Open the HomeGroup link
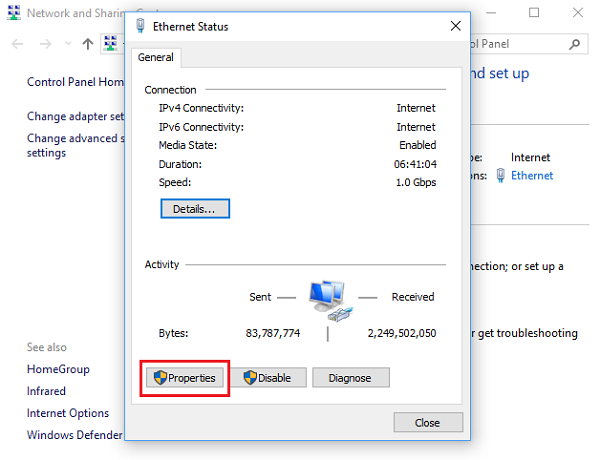 coord(58,369)
